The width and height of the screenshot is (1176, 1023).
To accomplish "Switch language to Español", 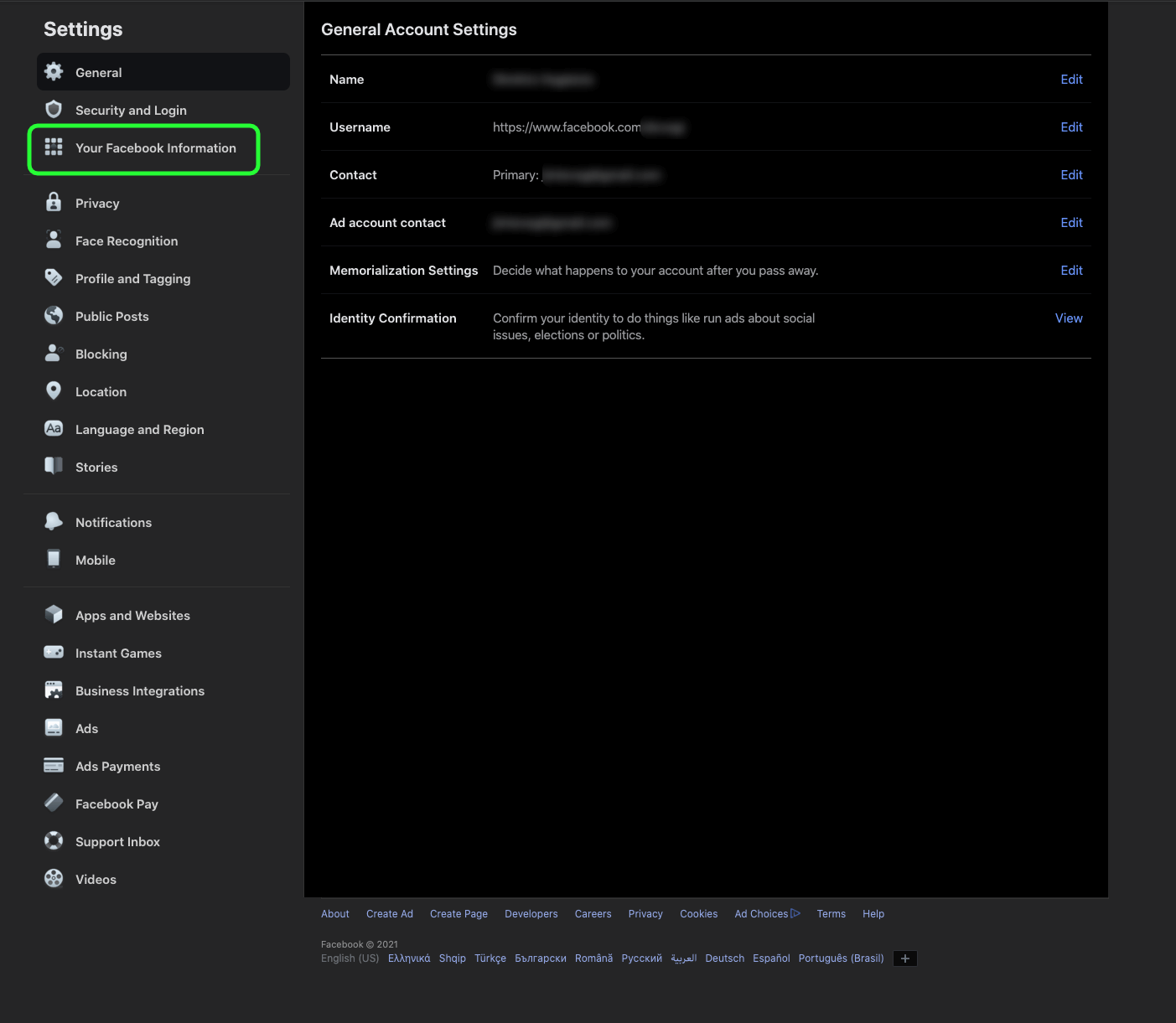I will (x=771, y=958).
